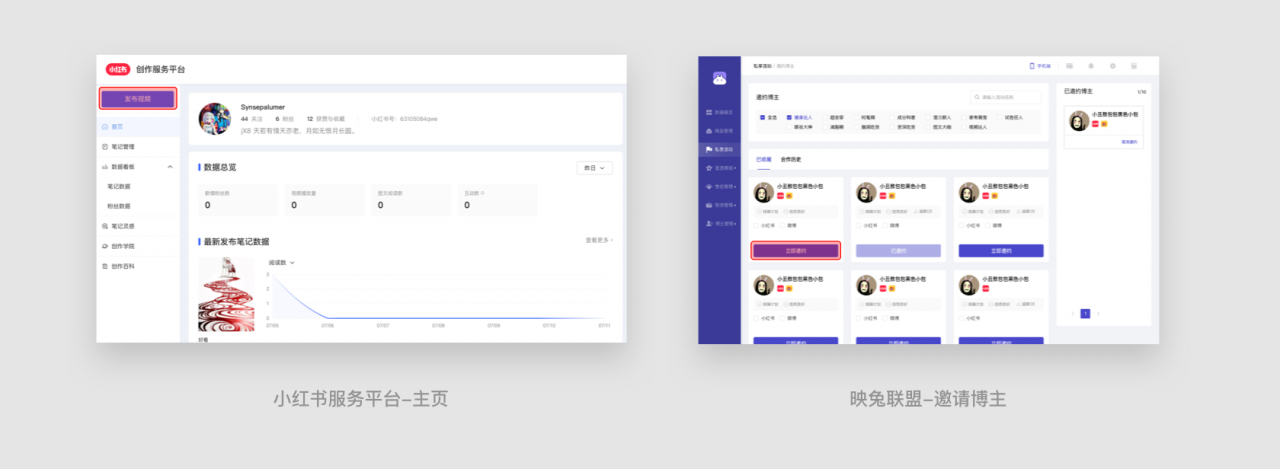Click the 小红书 red logo
This screenshot has width=1280, height=469.
[119, 69]
